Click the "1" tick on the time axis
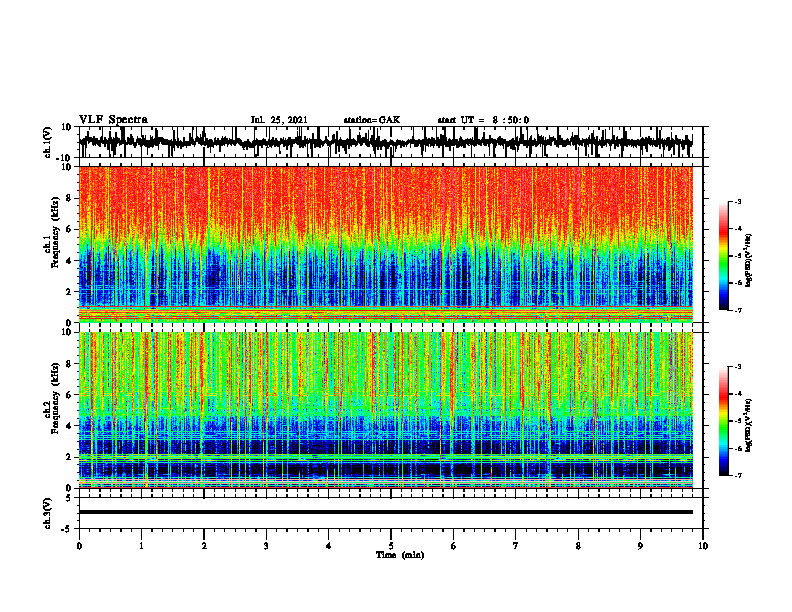The height and width of the screenshot is (612, 792). point(141,546)
